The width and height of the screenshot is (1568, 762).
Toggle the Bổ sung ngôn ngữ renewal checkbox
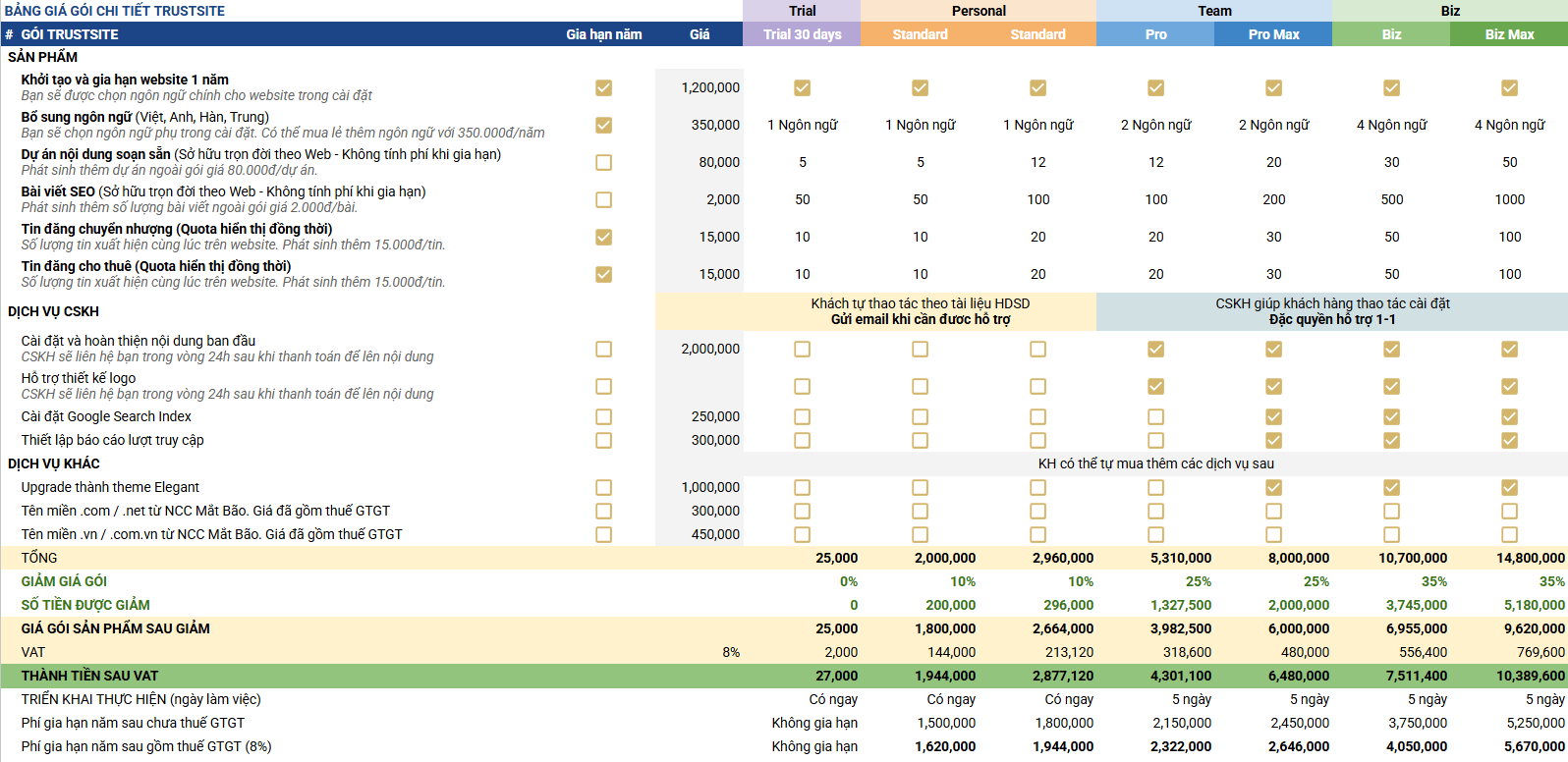(603, 125)
